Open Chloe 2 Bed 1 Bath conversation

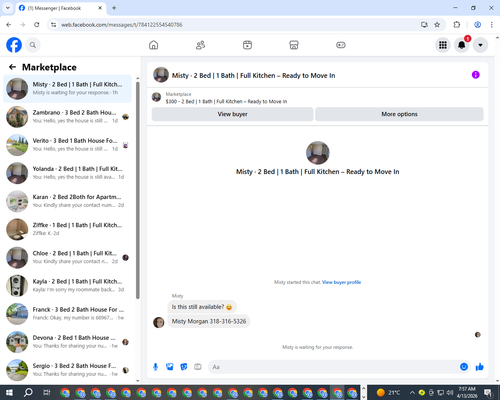point(67,258)
